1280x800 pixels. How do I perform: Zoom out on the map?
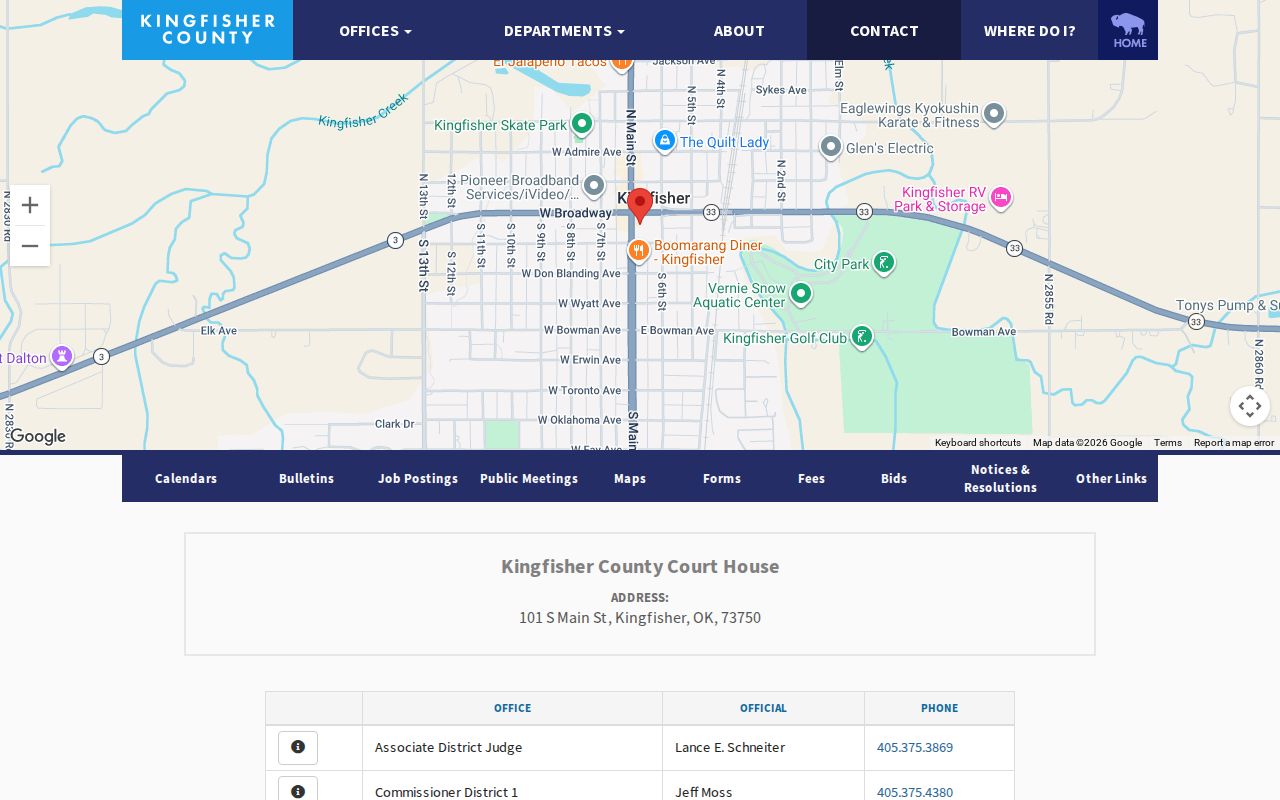(x=30, y=246)
